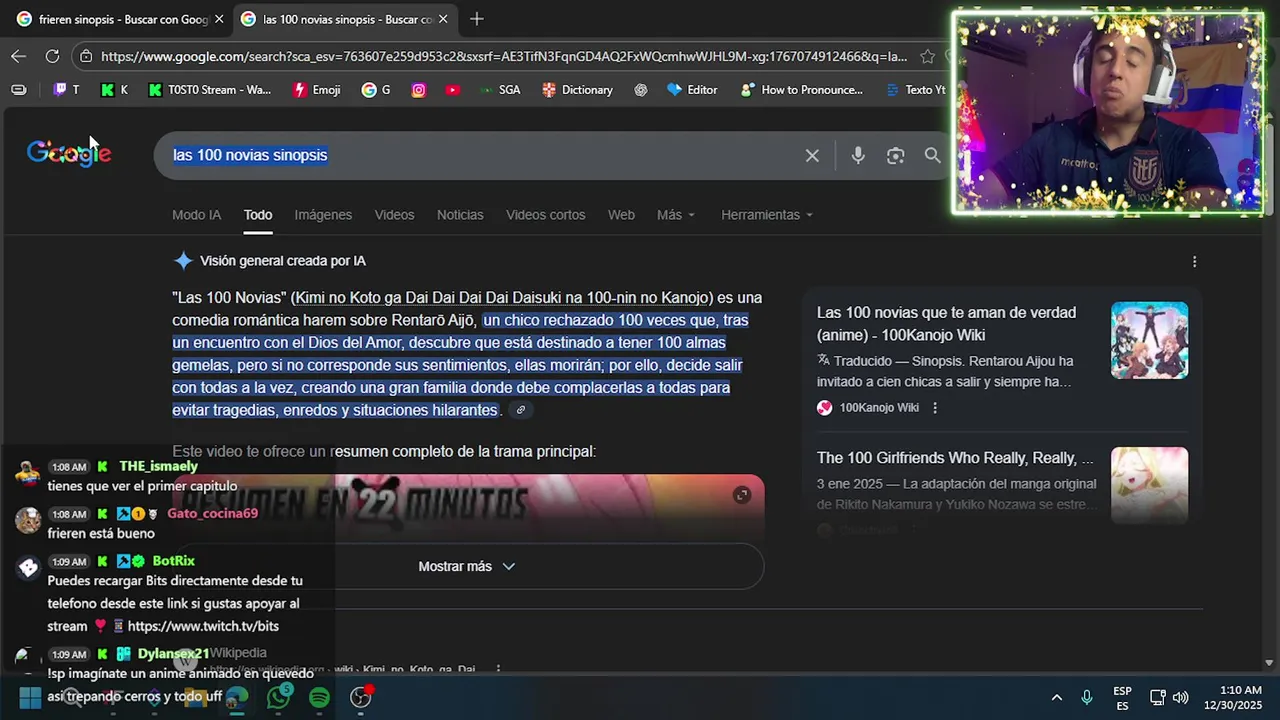Click the 100 Girlfriends result thumbnail
The width and height of the screenshot is (1280, 720).
(1149, 485)
